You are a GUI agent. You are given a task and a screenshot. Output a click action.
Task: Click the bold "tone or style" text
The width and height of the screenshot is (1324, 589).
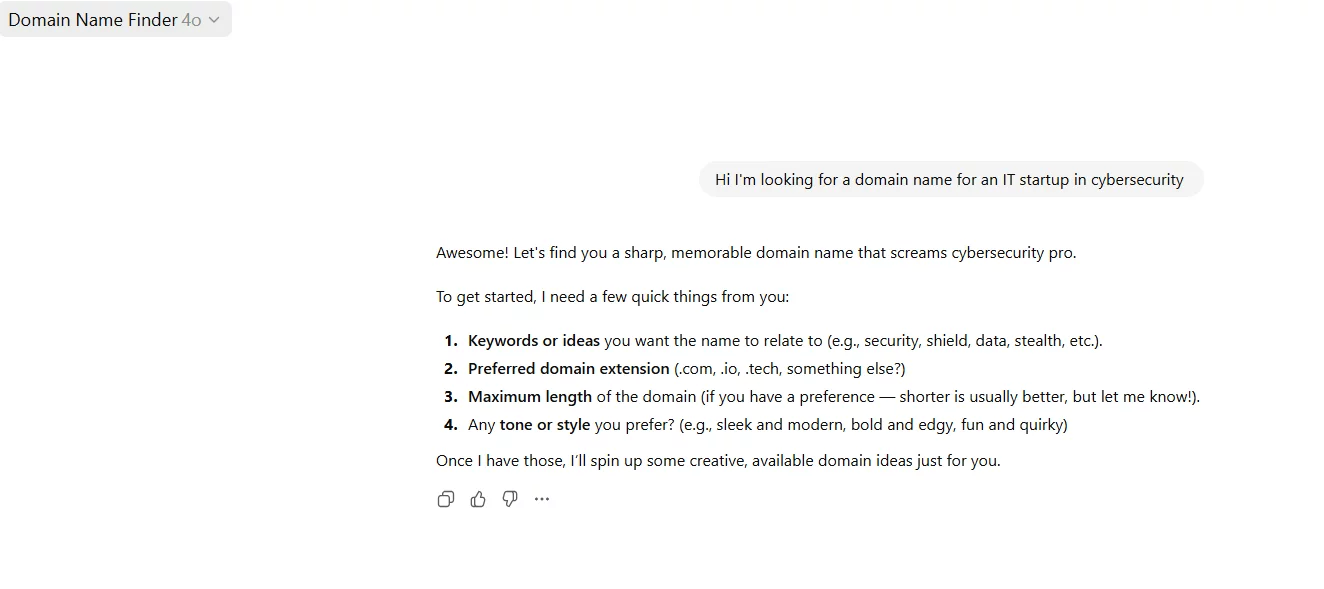pos(545,425)
